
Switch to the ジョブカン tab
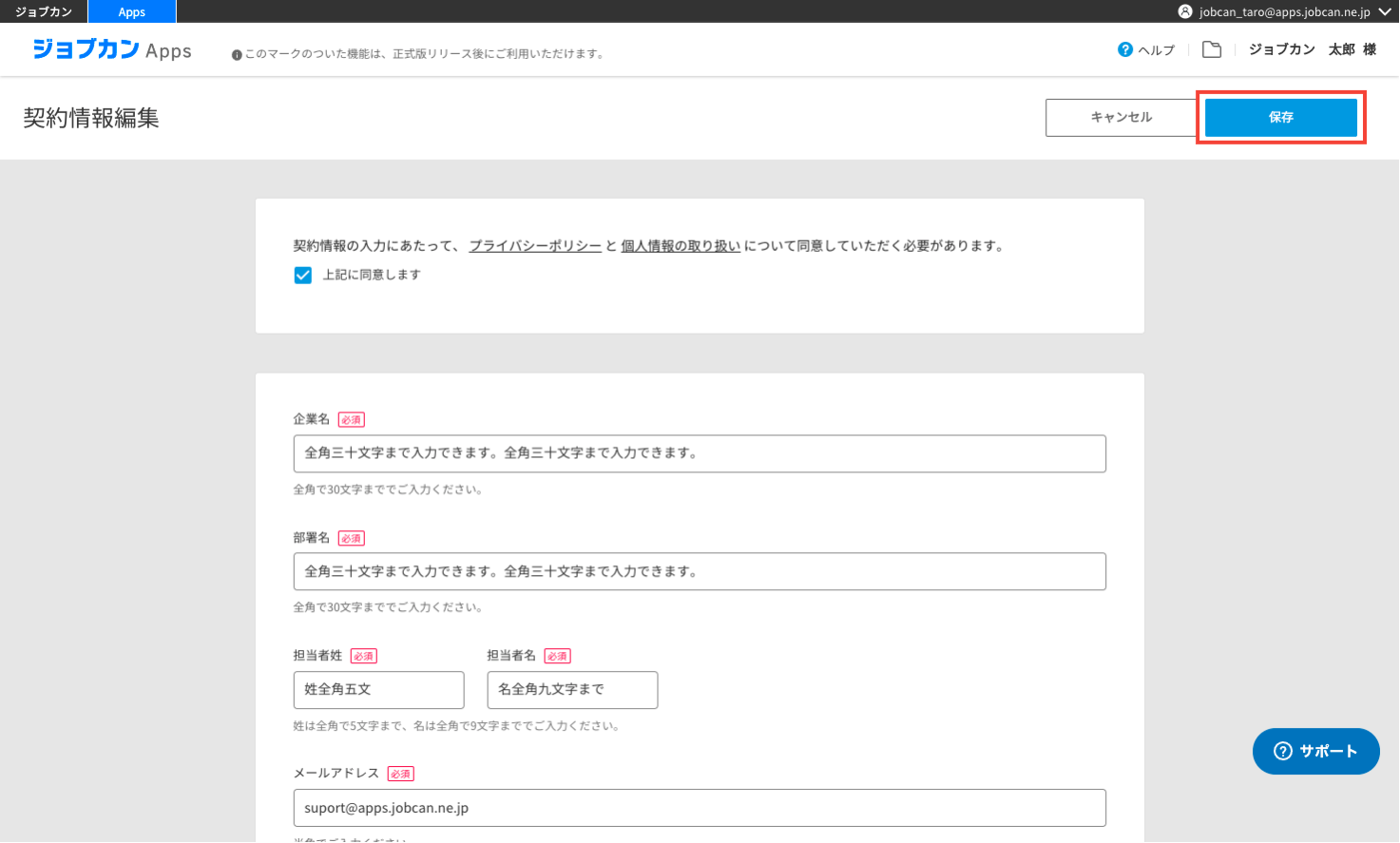[x=44, y=11]
